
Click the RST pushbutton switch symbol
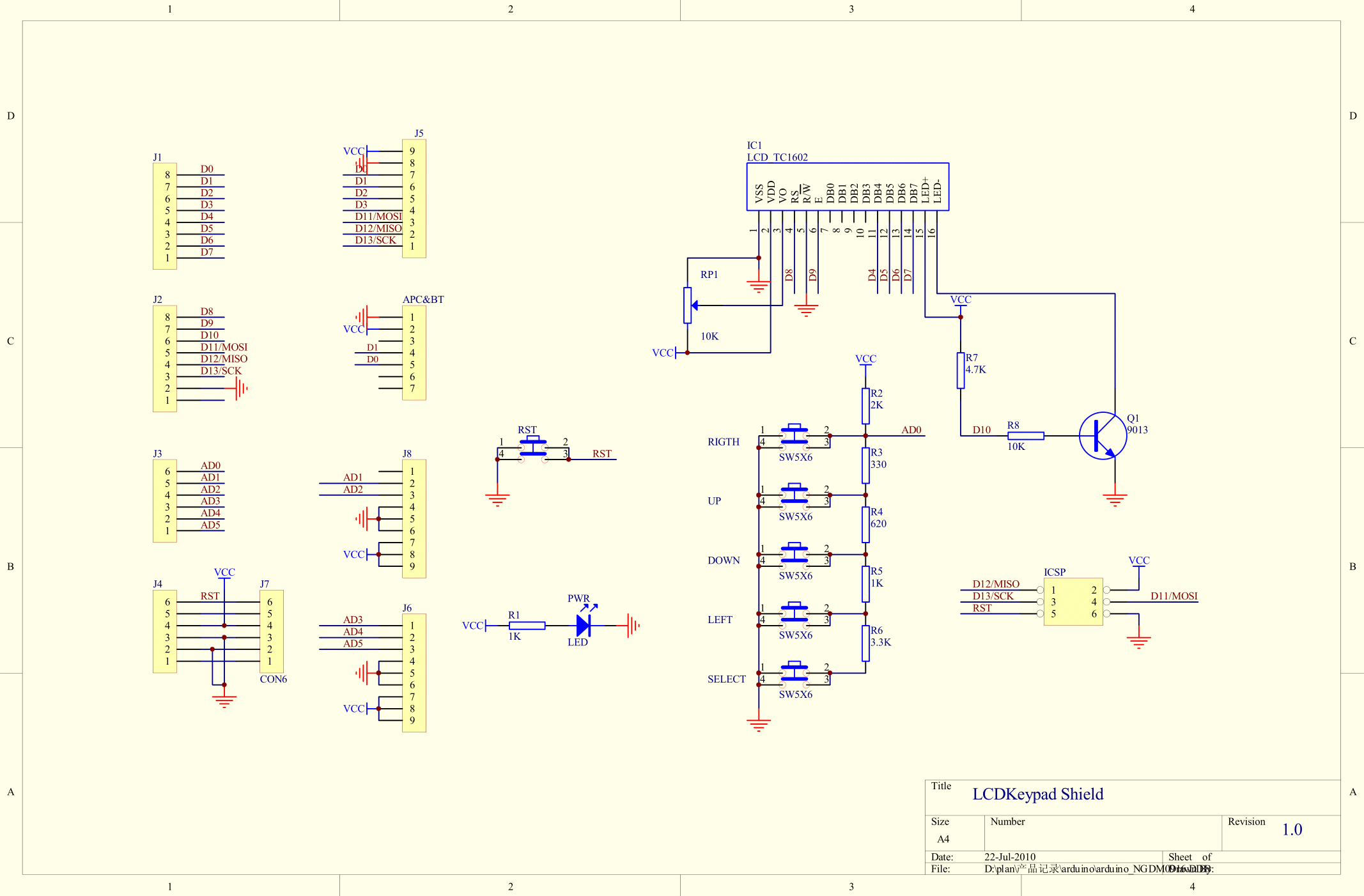pos(532,447)
